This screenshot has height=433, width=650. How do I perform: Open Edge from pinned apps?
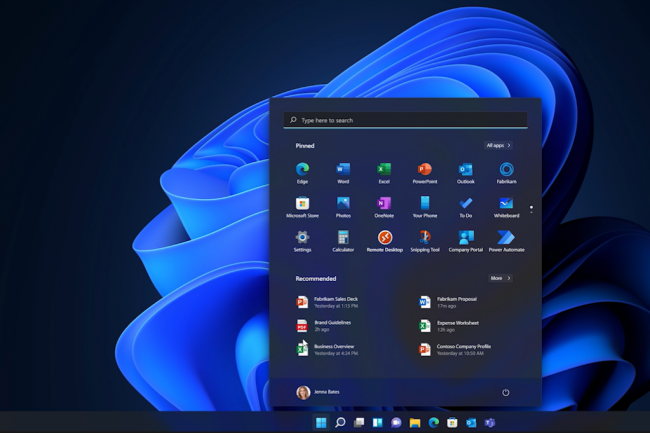pos(302,173)
